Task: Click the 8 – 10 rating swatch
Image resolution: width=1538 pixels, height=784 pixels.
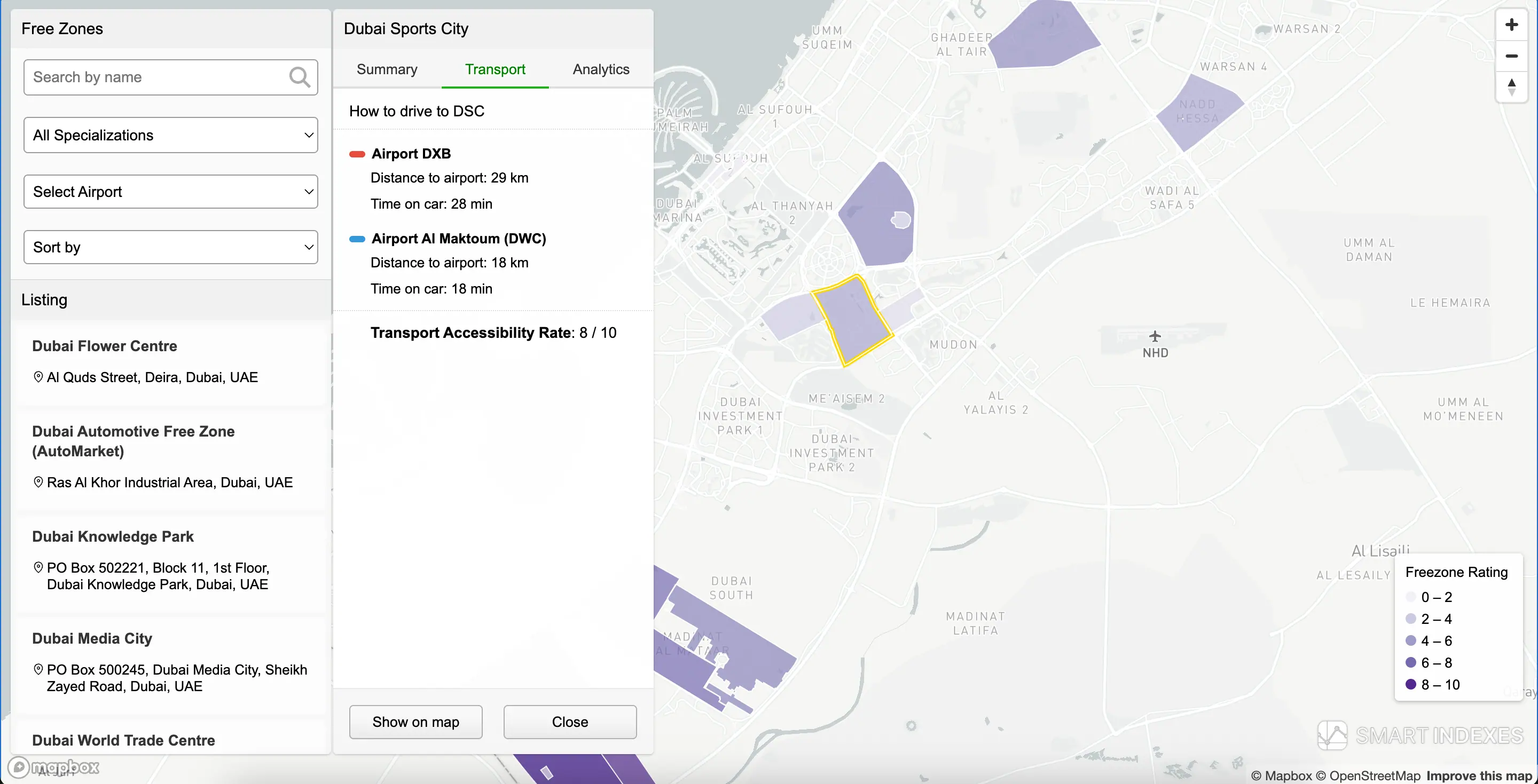Action: point(1411,684)
